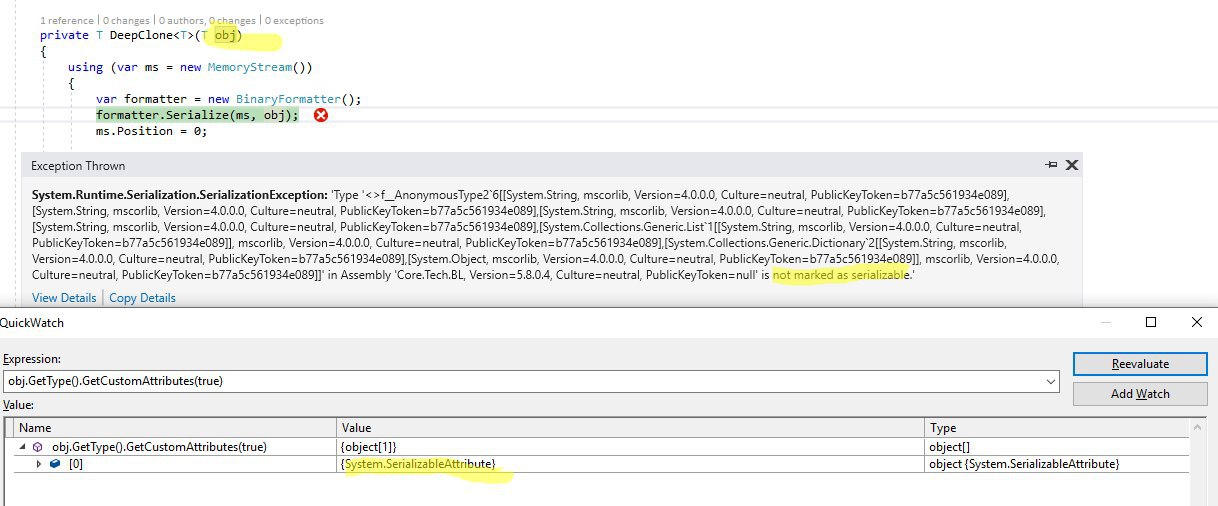Viewport: 1218px width, 506px height.
Task: Click the highlighted formatter.Serialize line
Action: tap(197, 115)
